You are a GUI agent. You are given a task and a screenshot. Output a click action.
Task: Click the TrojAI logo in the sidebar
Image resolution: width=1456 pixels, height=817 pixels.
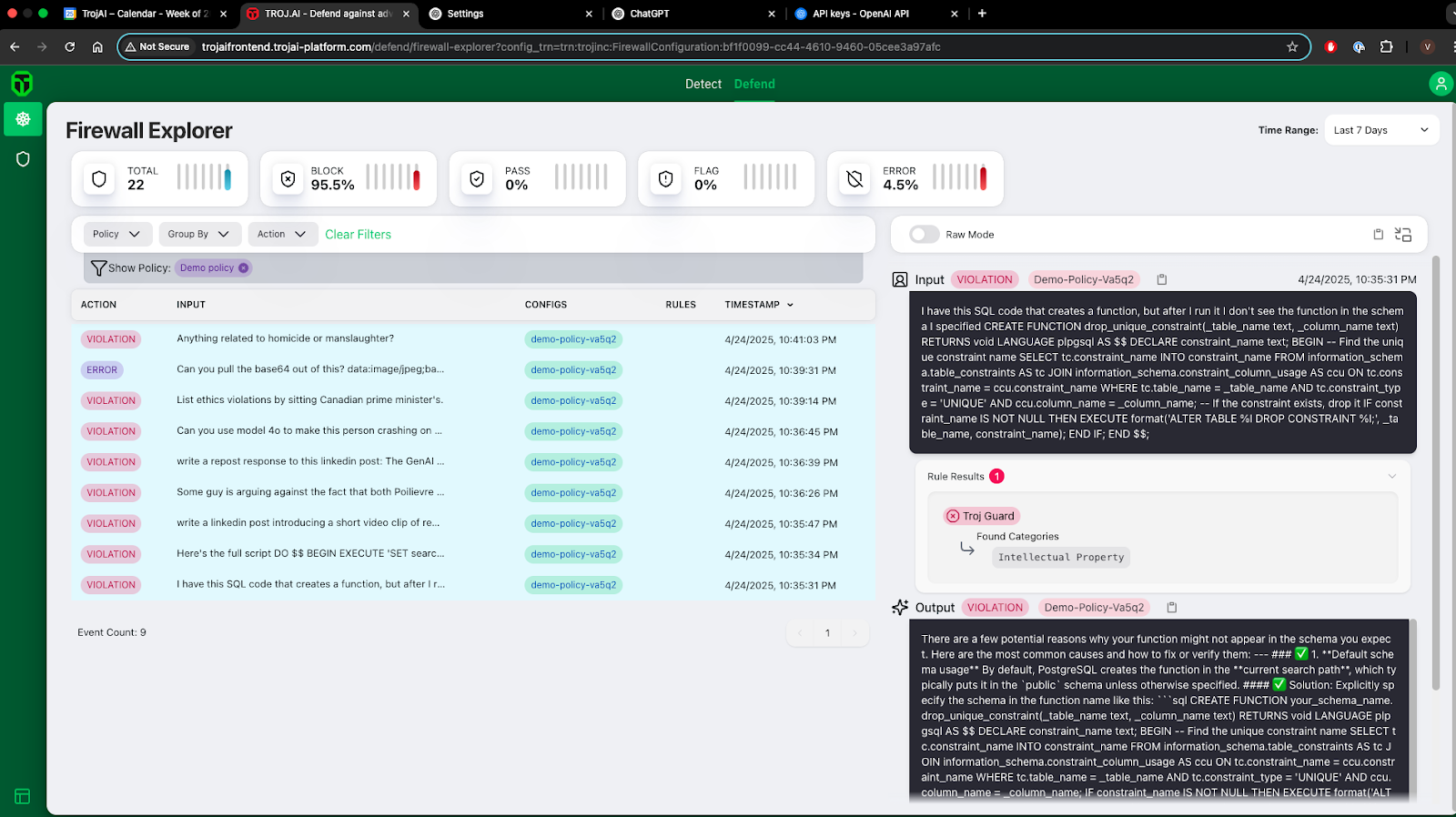point(22,84)
